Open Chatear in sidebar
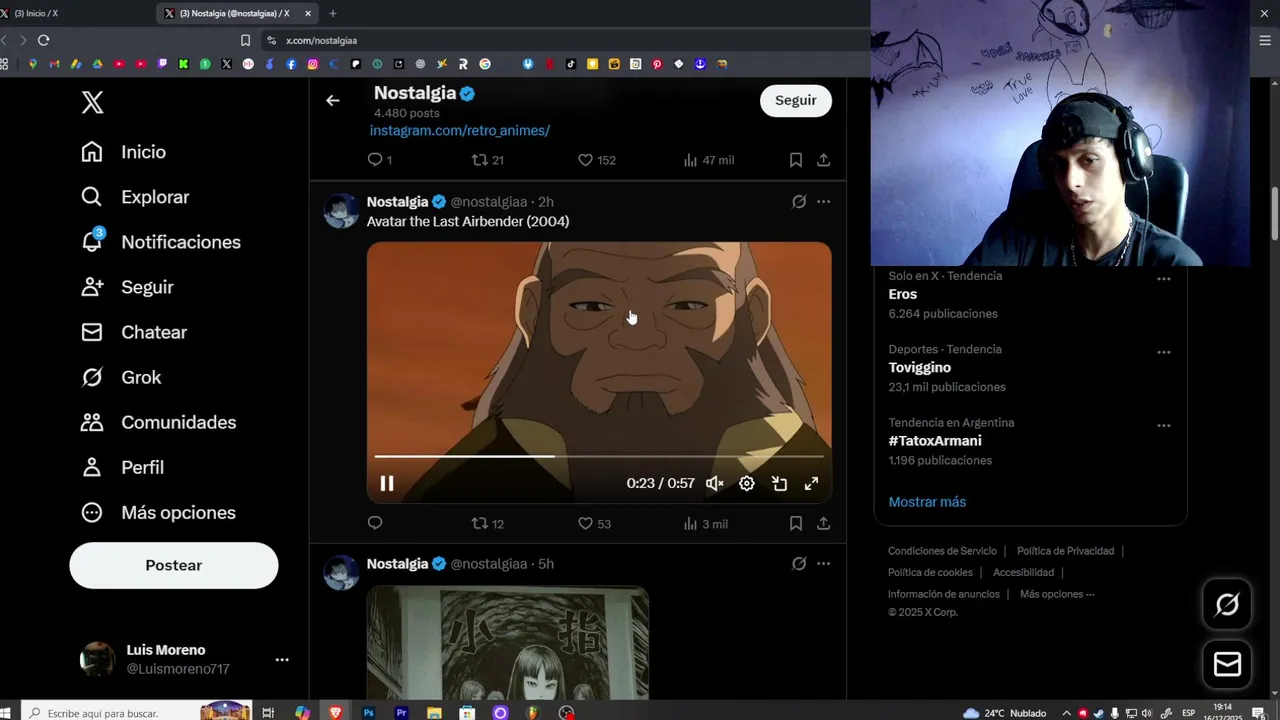 [x=134, y=332]
